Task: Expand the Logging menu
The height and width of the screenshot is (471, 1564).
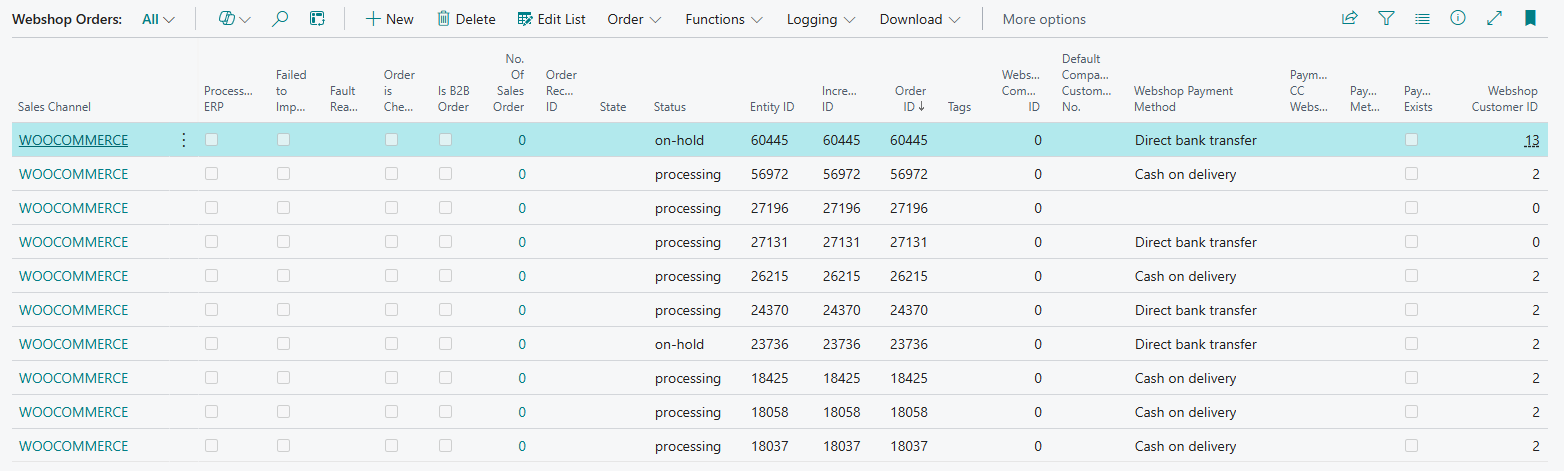Action: point(821,19)
